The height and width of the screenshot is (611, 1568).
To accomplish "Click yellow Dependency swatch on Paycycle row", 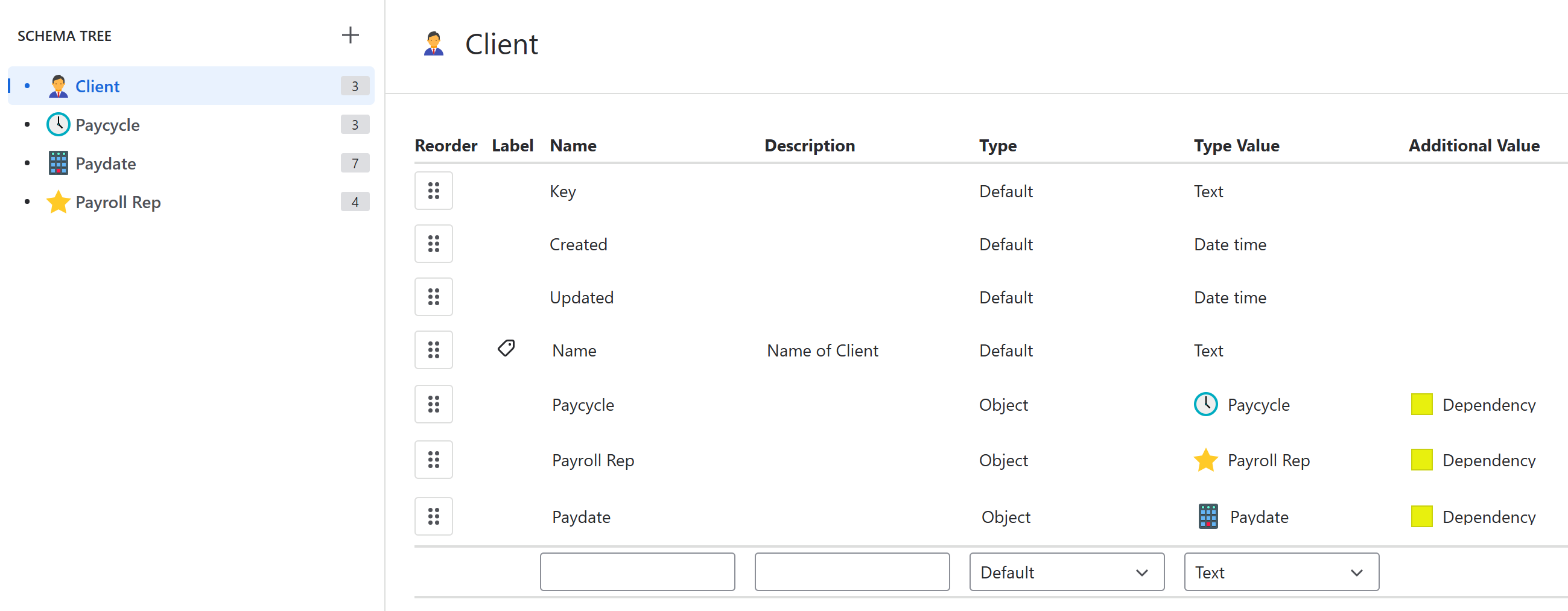I will tap(1421, 404).
